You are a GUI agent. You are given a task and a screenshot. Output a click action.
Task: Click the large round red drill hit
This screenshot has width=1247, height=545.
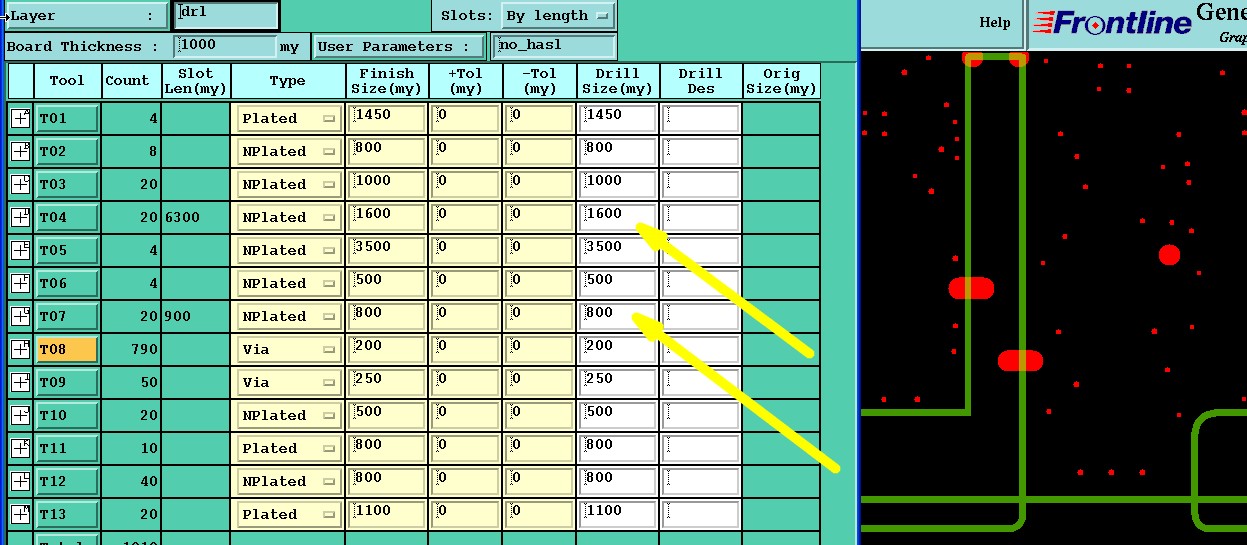click(x=1169, y=255)
